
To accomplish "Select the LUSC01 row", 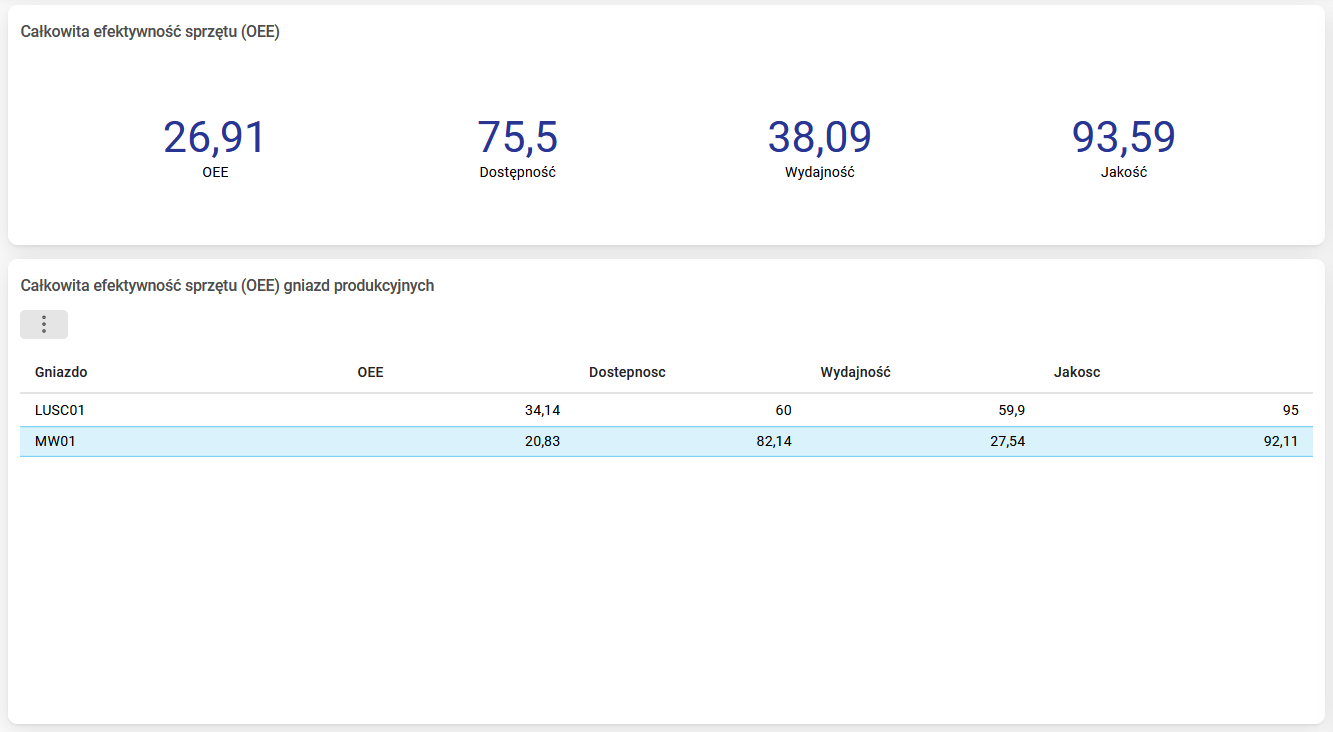I will 666,410.
